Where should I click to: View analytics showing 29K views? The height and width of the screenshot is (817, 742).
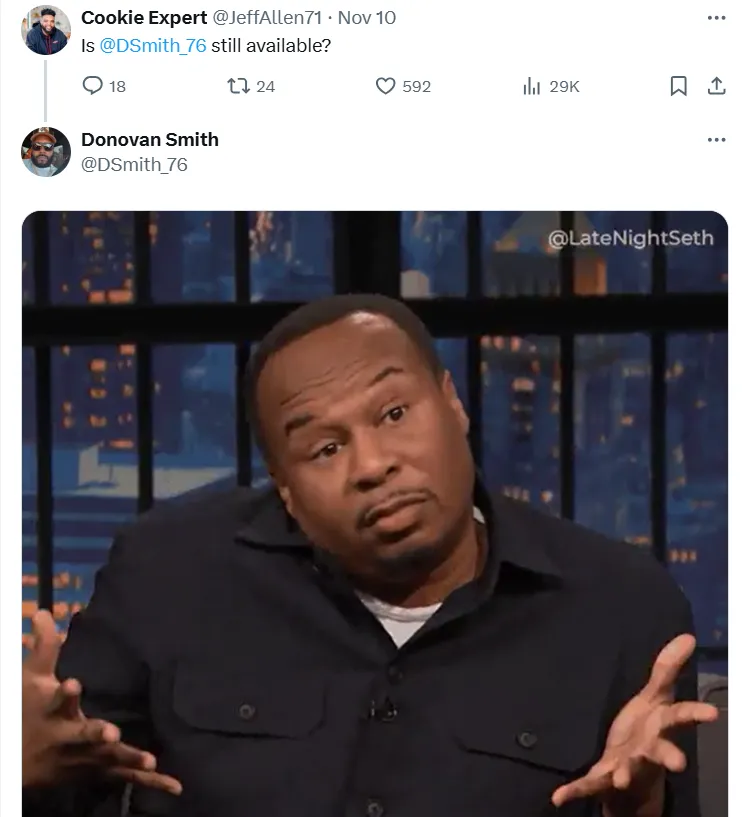tap(551, 86)
